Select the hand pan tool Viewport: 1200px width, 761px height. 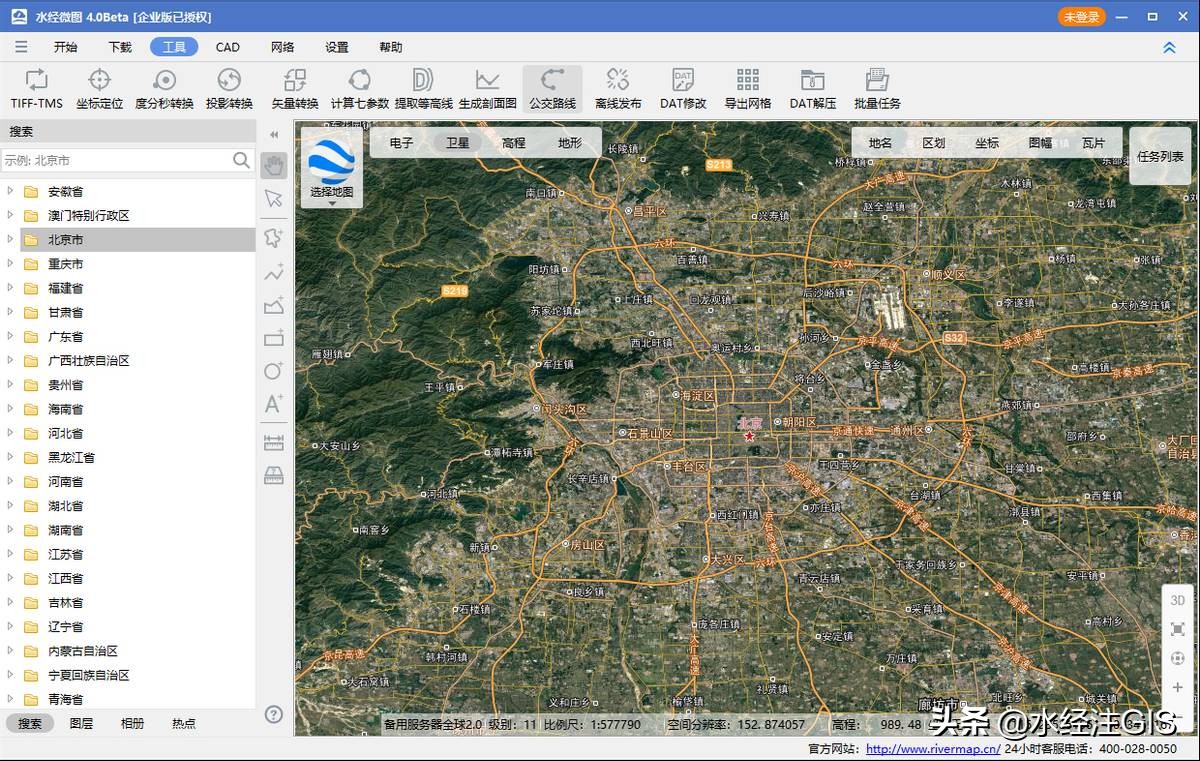click(x=274, y=165)
